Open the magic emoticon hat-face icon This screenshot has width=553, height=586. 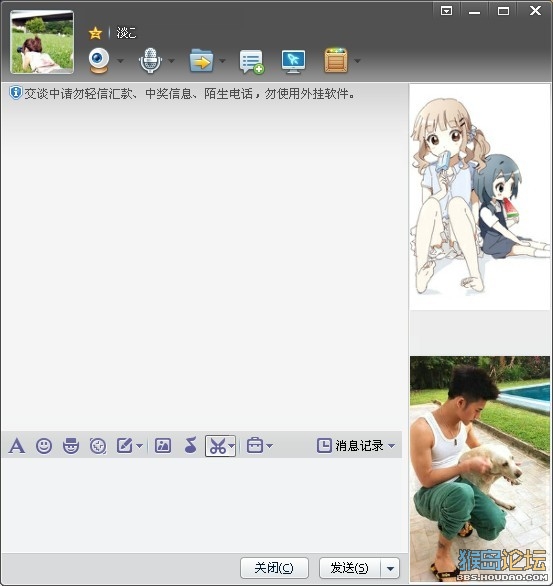coord(71,445)
